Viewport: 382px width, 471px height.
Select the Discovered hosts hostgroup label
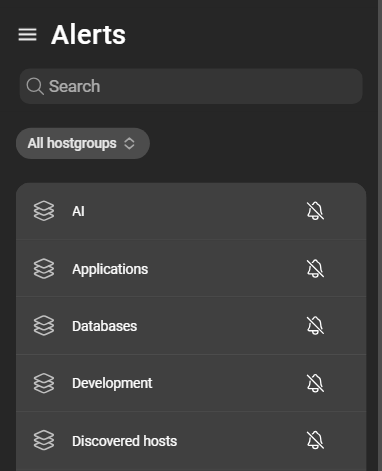pos(124,441)
